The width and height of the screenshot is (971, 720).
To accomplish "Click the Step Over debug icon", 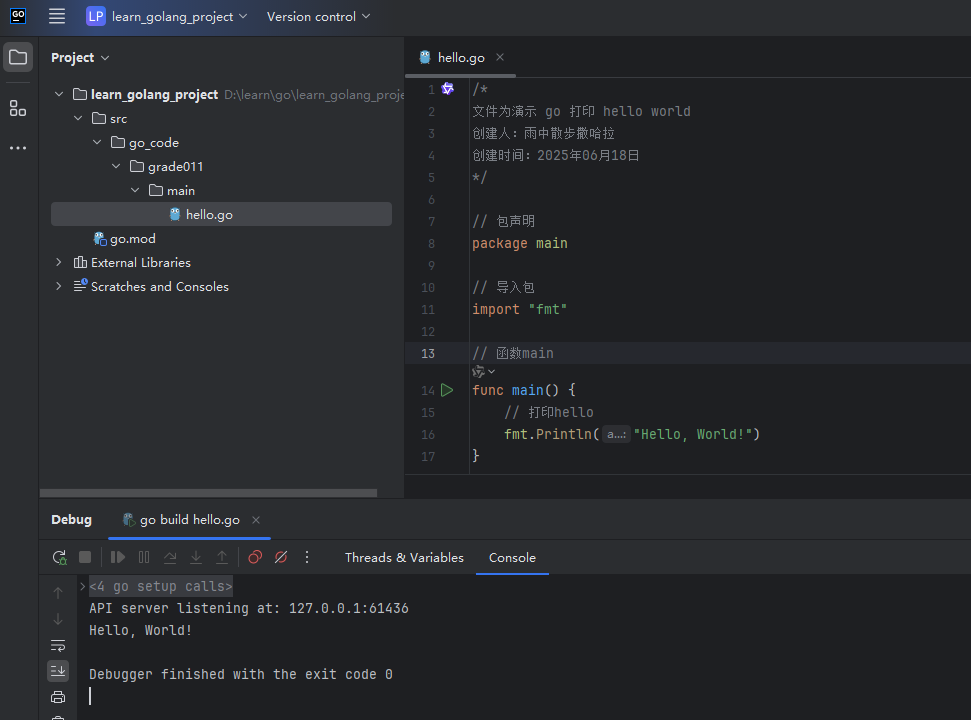I will pos(170,557).
